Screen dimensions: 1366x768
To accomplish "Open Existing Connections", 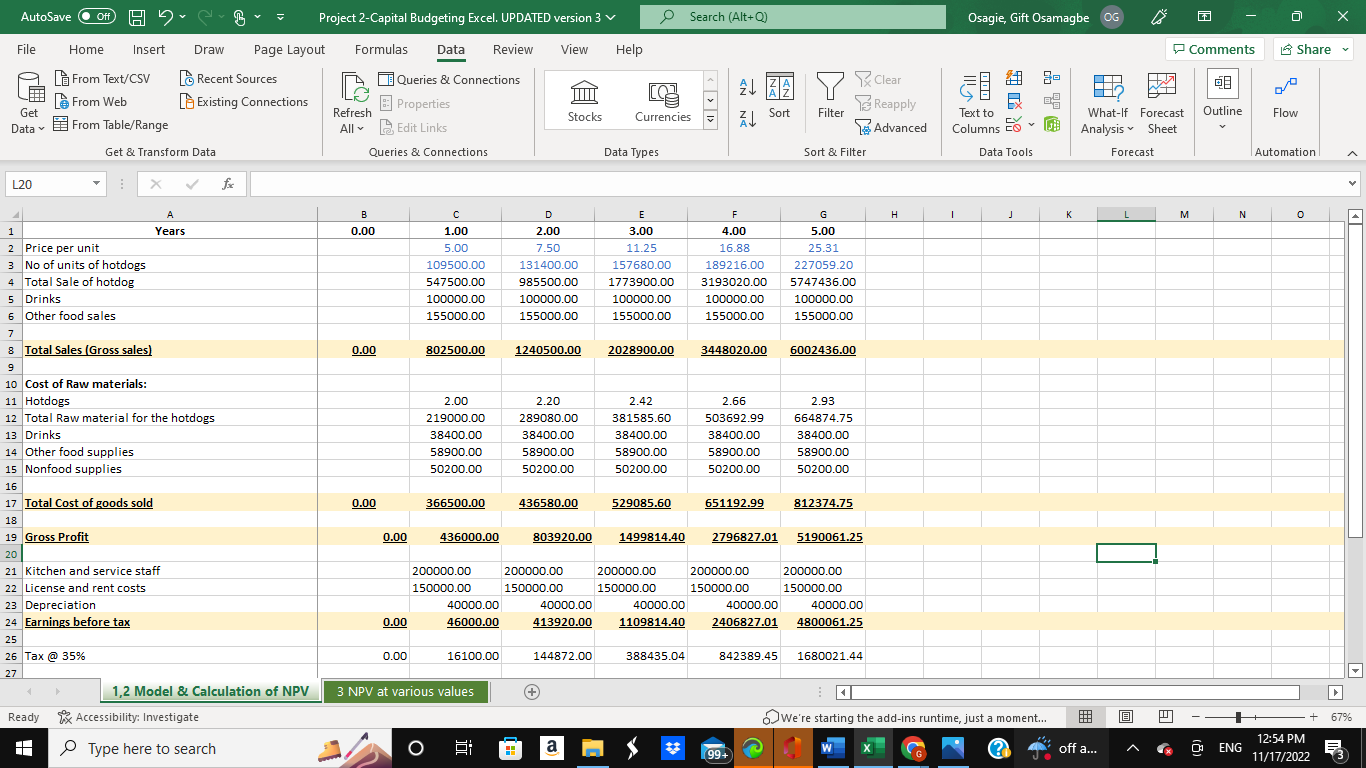I will 243,101.
